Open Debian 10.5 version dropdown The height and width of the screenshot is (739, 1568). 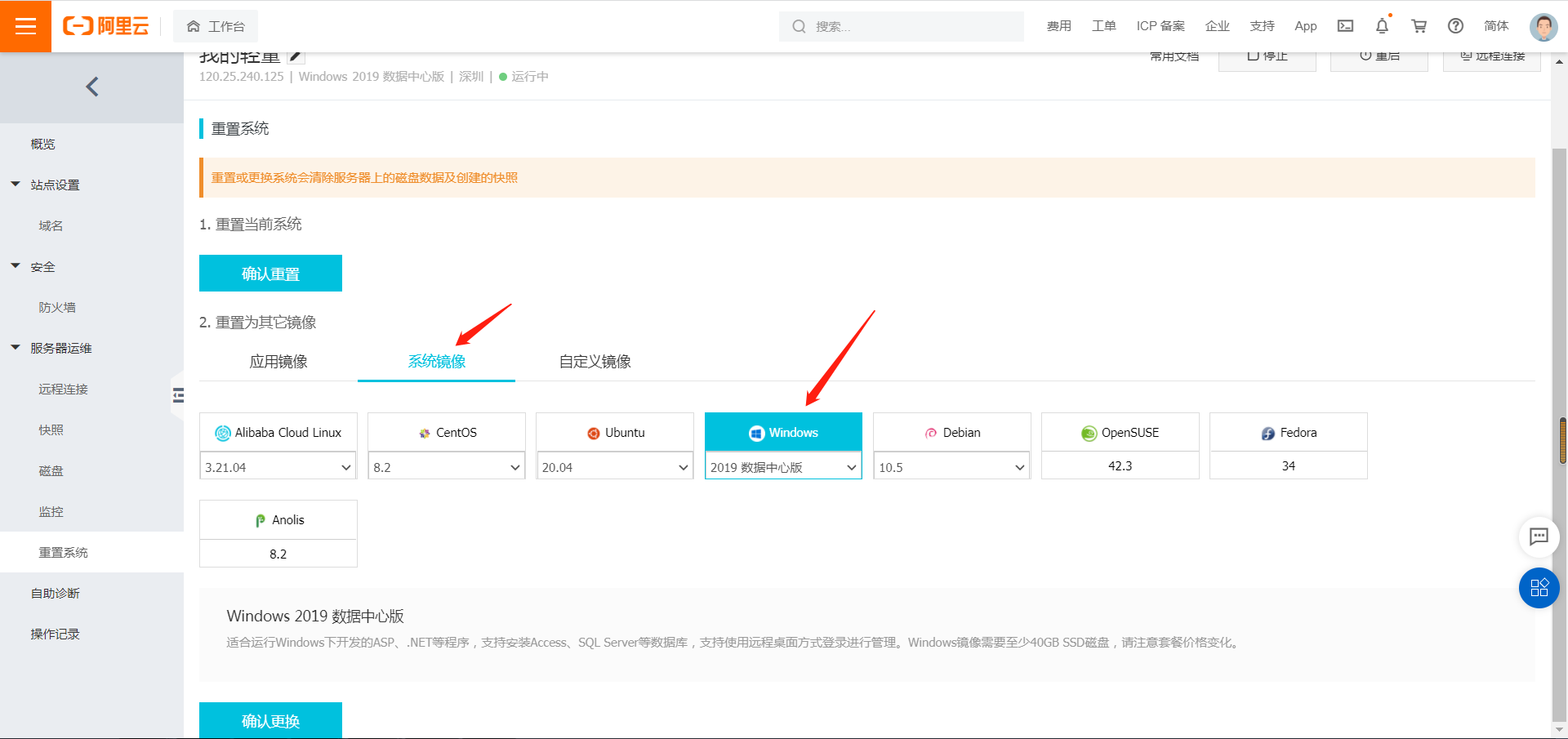click(952, 467)
